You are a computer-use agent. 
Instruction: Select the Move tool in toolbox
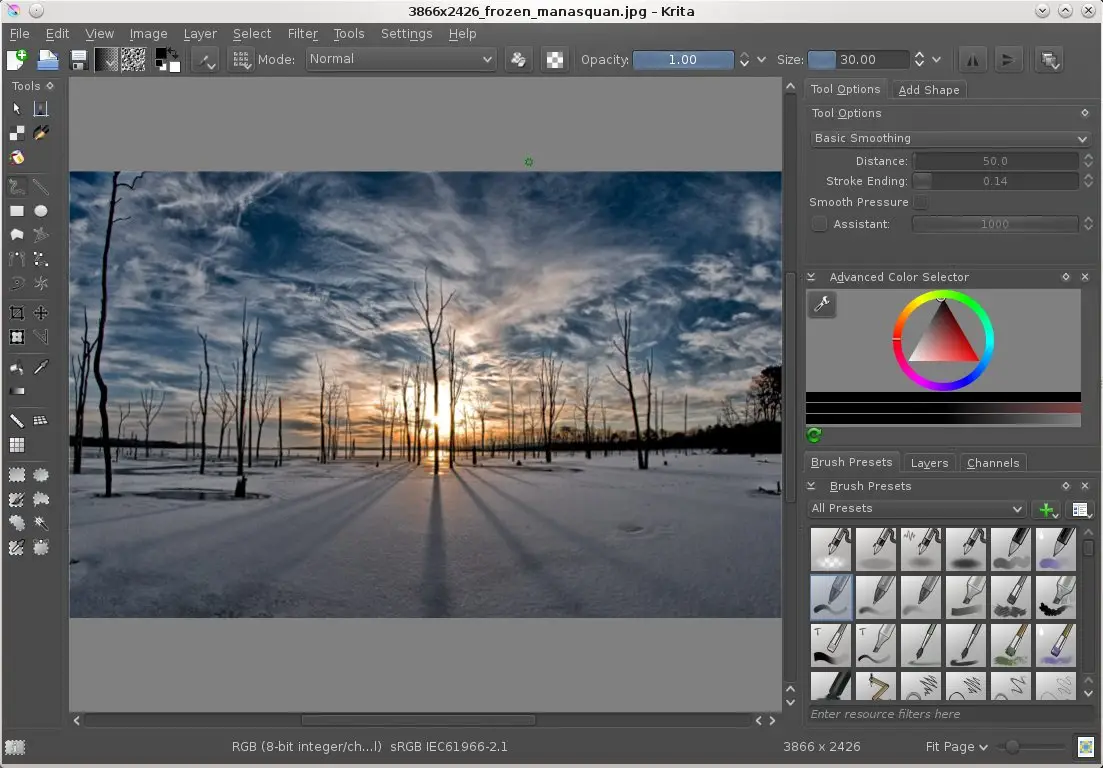point(41,314)
